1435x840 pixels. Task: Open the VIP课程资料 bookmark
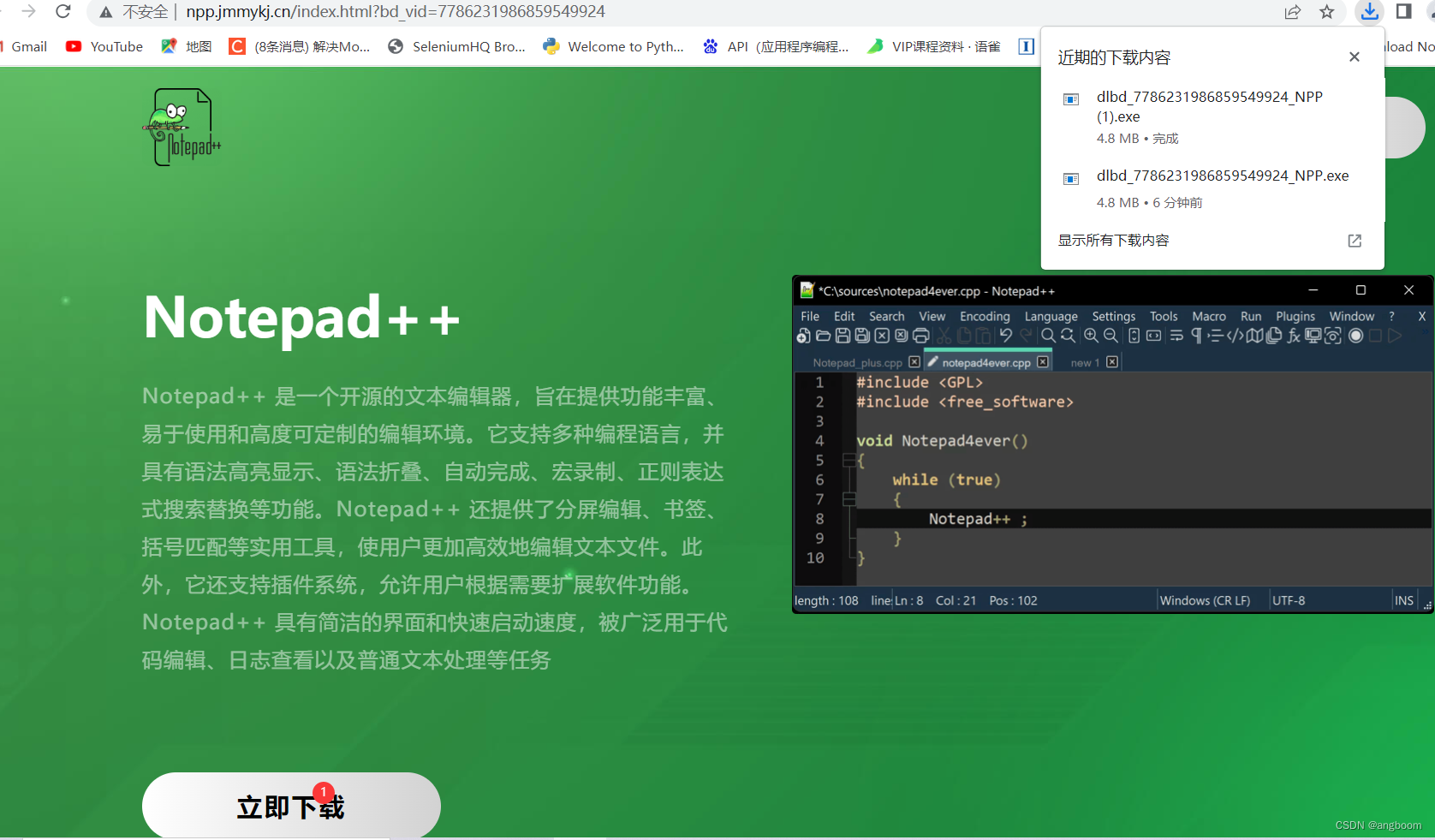(x=933, y=46)
